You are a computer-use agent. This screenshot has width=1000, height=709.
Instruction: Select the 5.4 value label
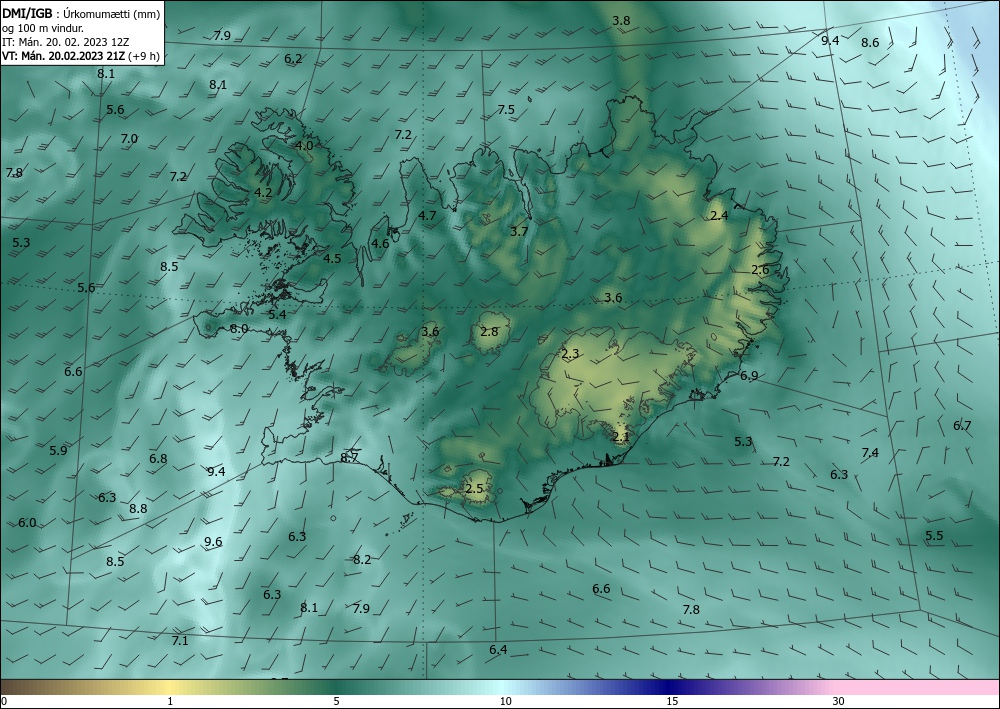(277, 314)
